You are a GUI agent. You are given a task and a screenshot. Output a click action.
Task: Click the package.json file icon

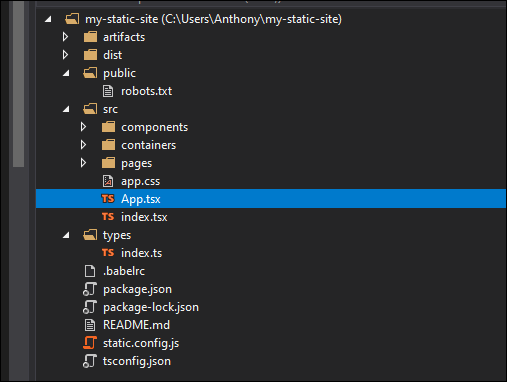[x=90, y=289]
